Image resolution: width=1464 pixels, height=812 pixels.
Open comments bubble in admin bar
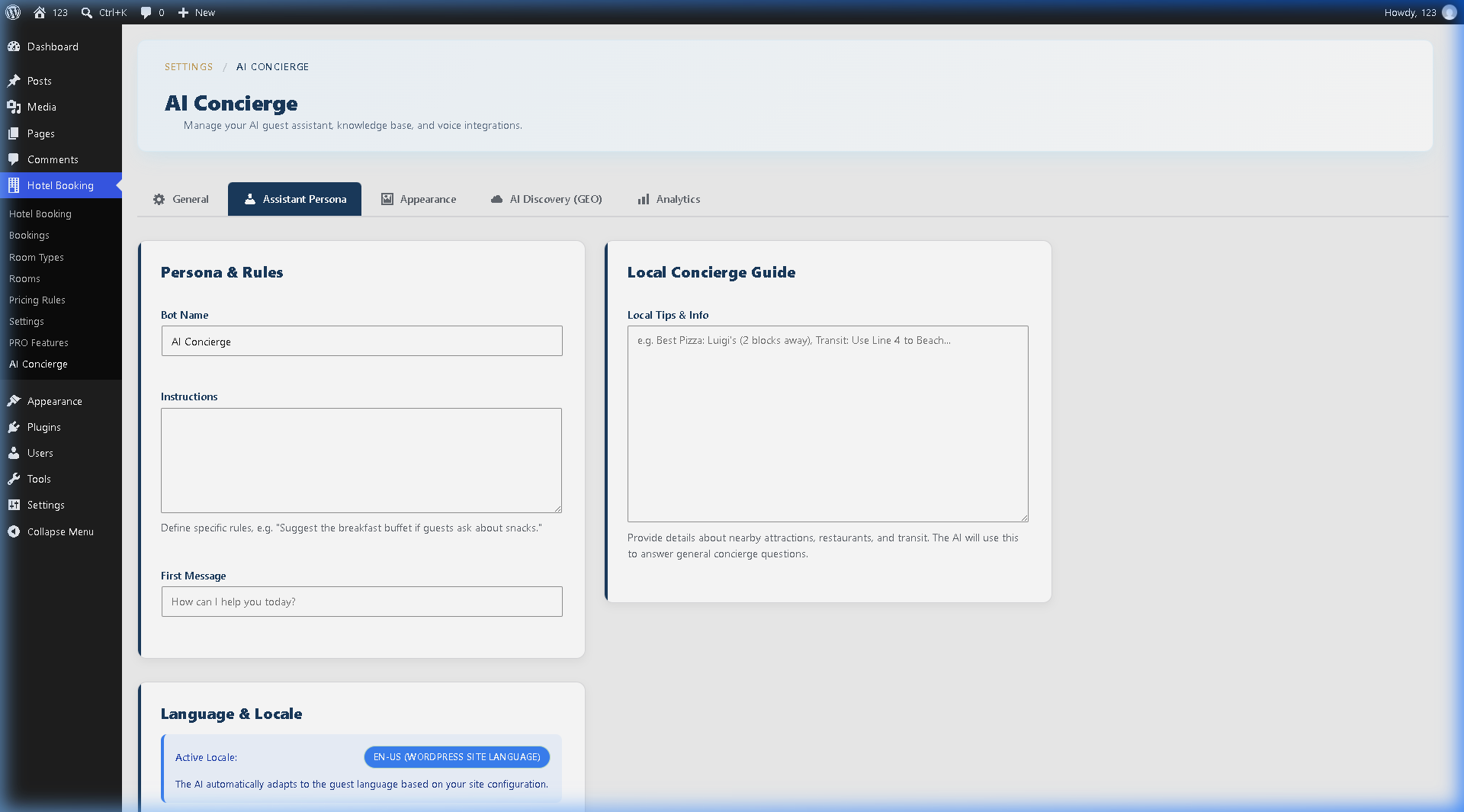[146, 12]
